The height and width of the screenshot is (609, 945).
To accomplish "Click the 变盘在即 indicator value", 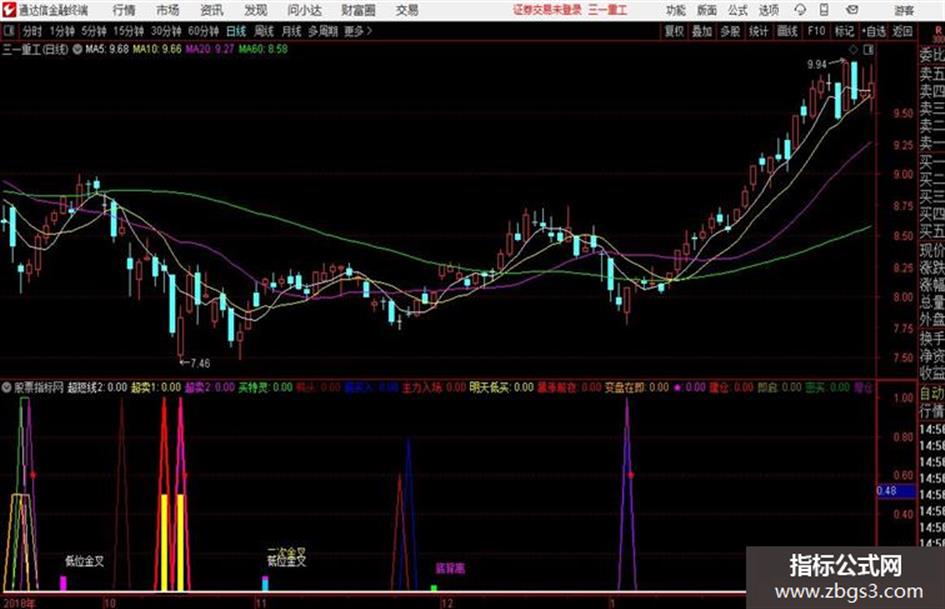I will click(636, 387).
